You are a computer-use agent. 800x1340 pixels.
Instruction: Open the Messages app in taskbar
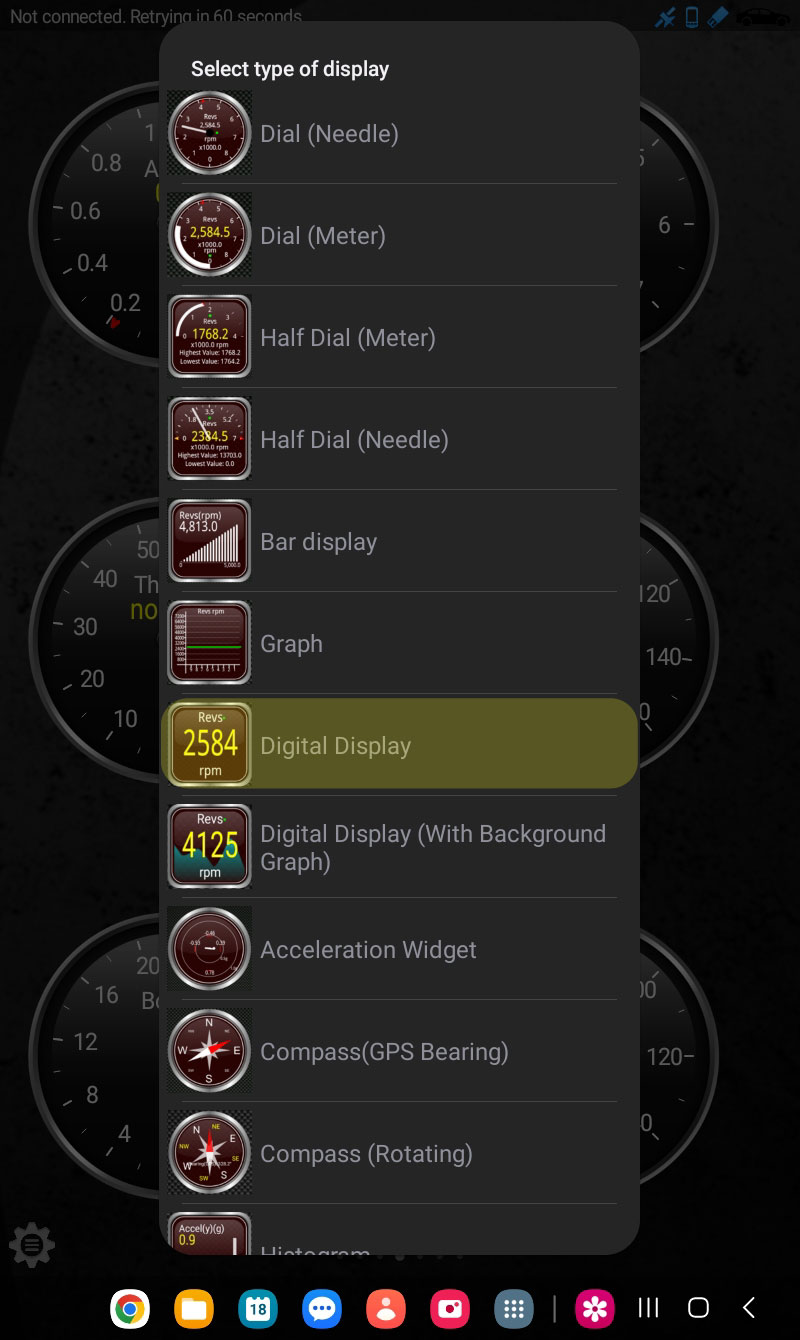(322, 1308)
